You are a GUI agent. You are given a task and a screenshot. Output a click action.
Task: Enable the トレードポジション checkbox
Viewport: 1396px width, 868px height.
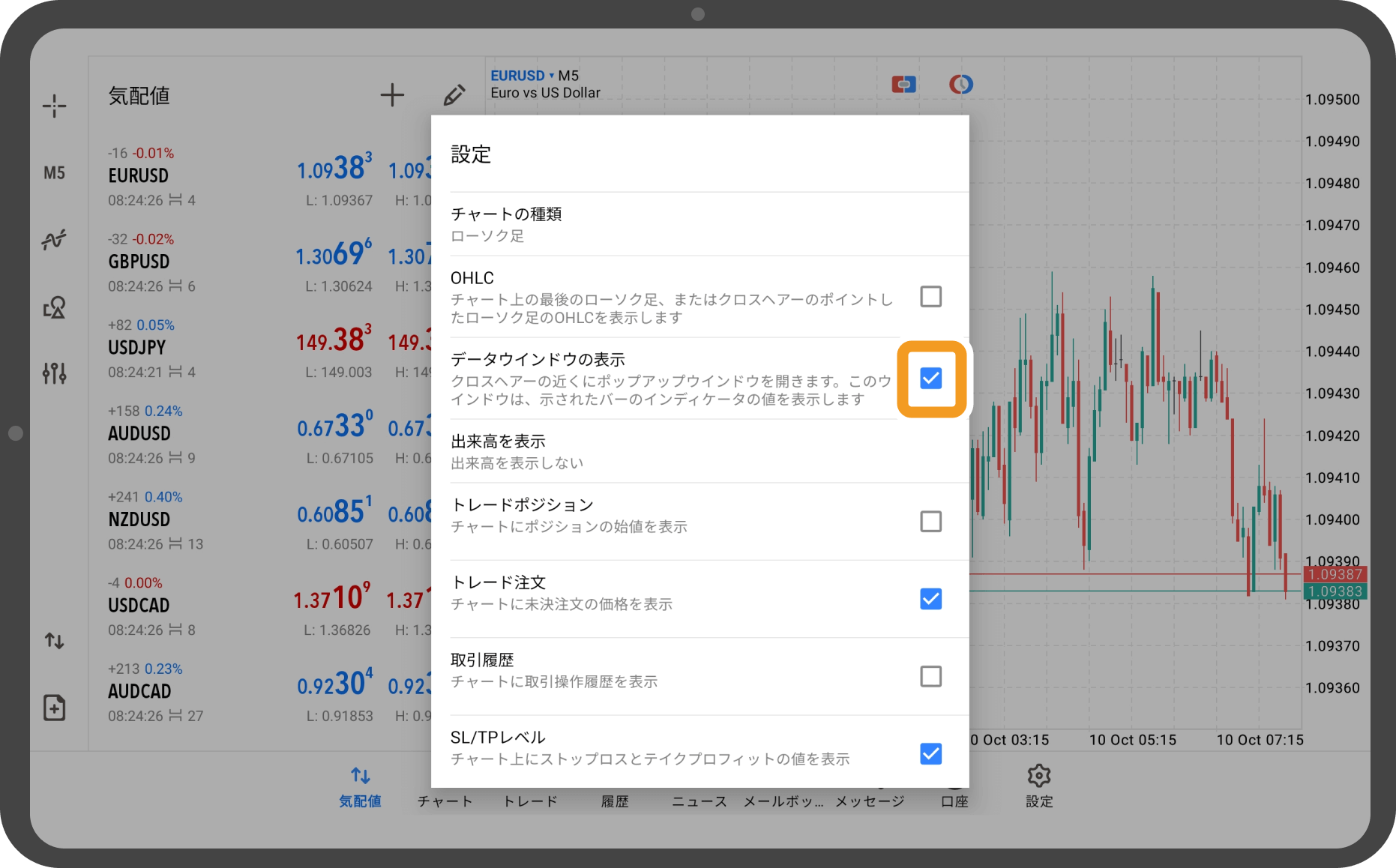[x=930, y=522]
